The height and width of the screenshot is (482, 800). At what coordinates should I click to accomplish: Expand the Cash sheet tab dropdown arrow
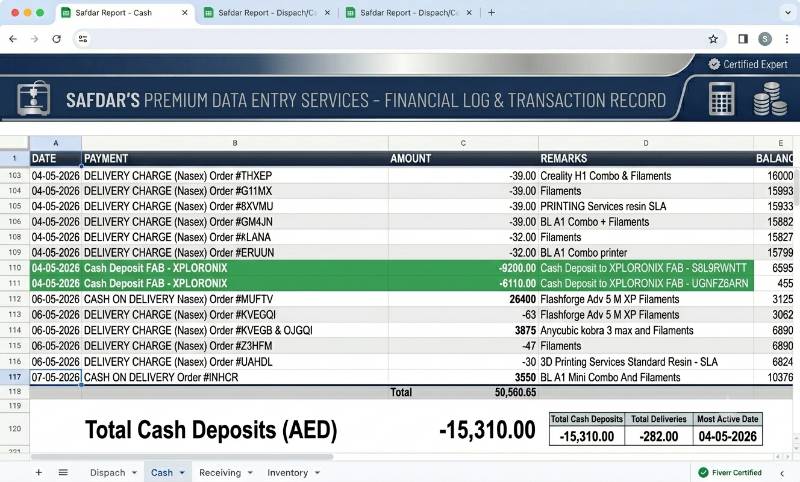[x=182, y=473]
